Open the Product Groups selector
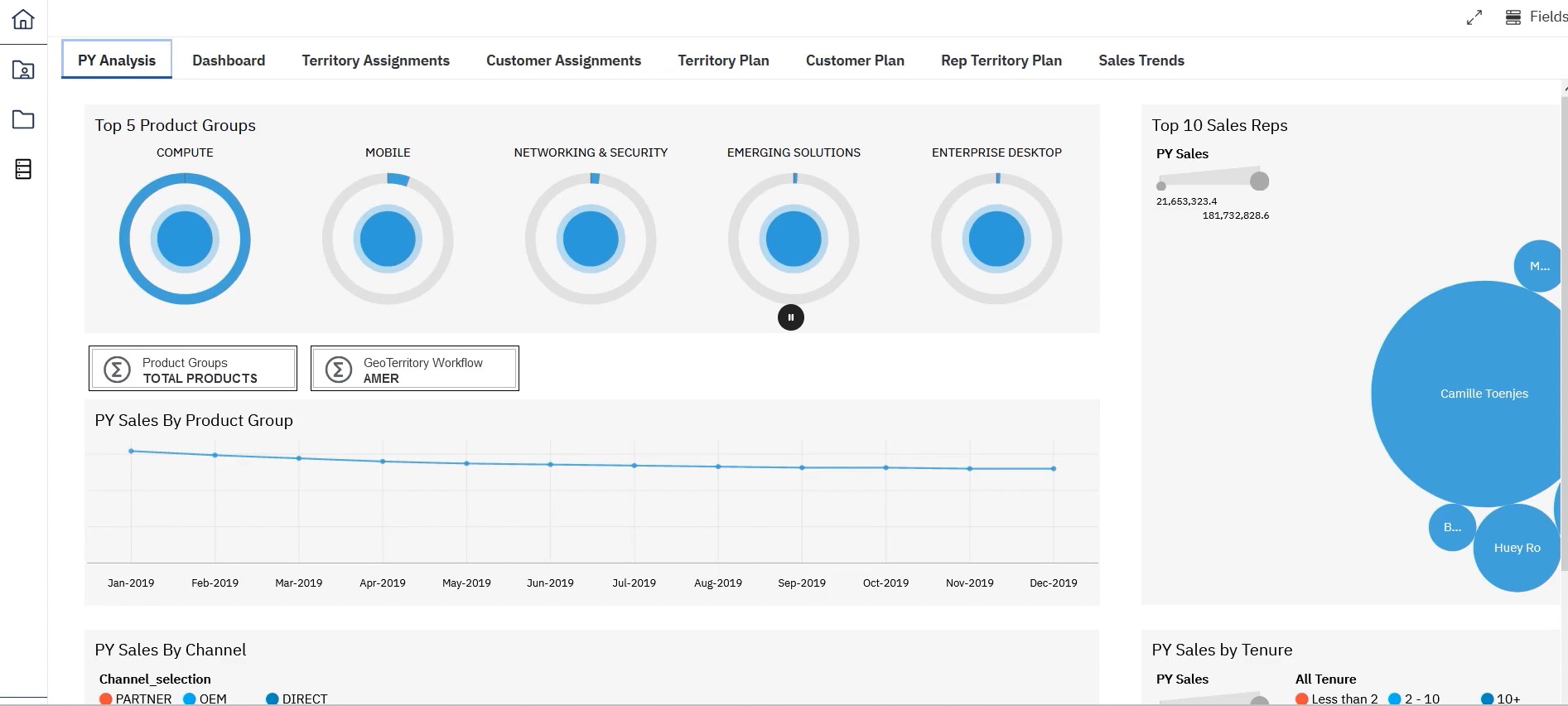The width and height of the screenshot is (1568, 706). [x=193, y=370]
